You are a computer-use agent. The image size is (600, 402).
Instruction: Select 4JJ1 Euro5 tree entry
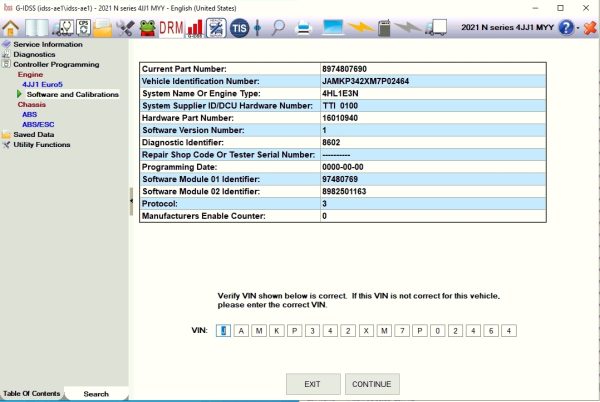[x=42, y=84]
